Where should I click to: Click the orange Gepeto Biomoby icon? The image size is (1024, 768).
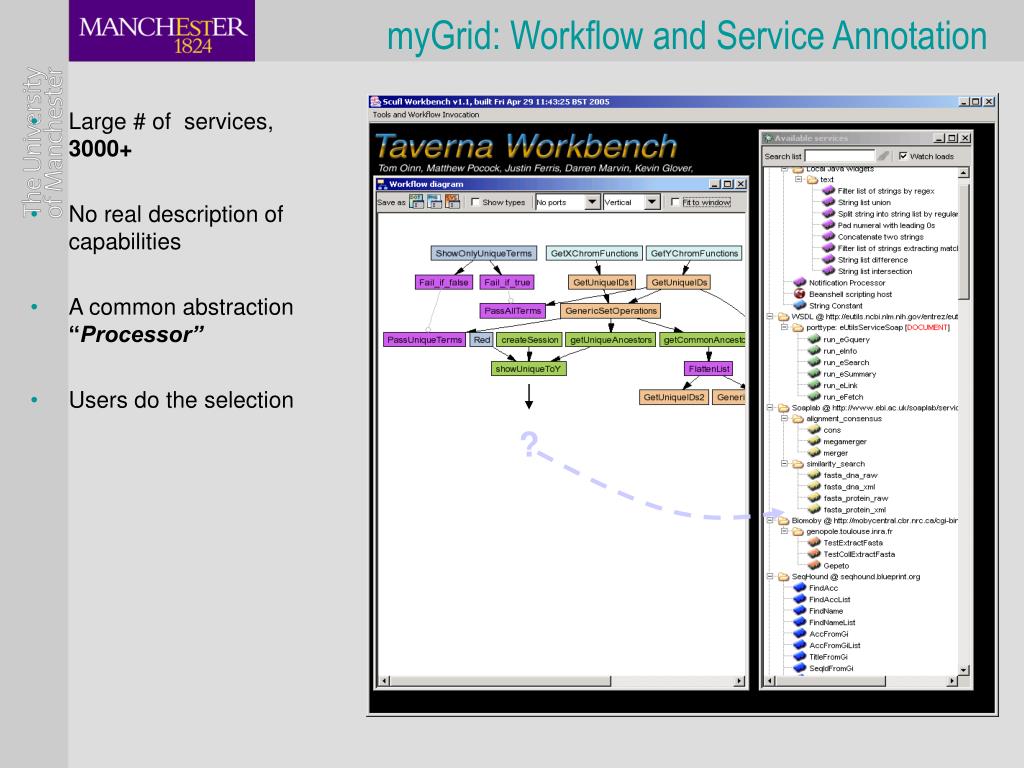pos(814,565)
